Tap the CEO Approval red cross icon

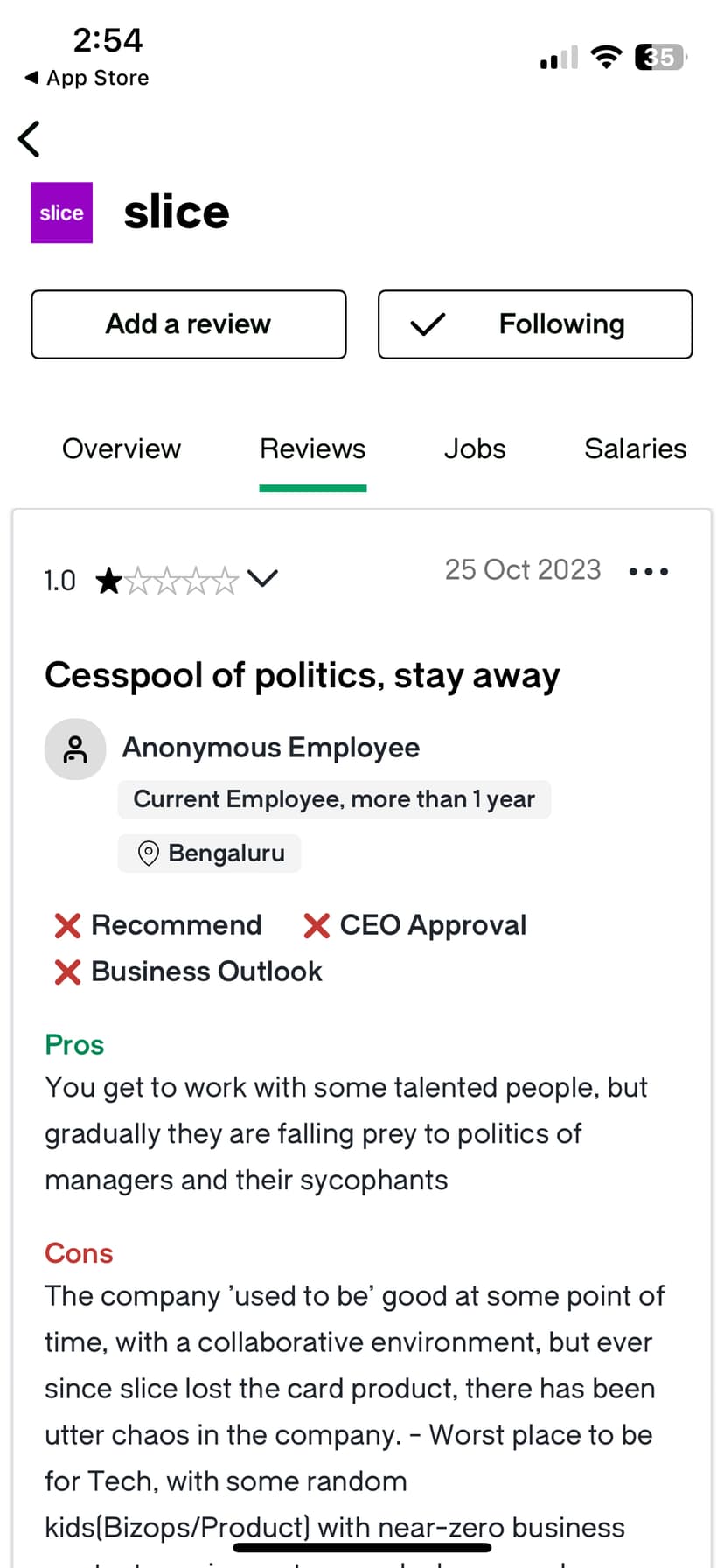click(317, 925)
